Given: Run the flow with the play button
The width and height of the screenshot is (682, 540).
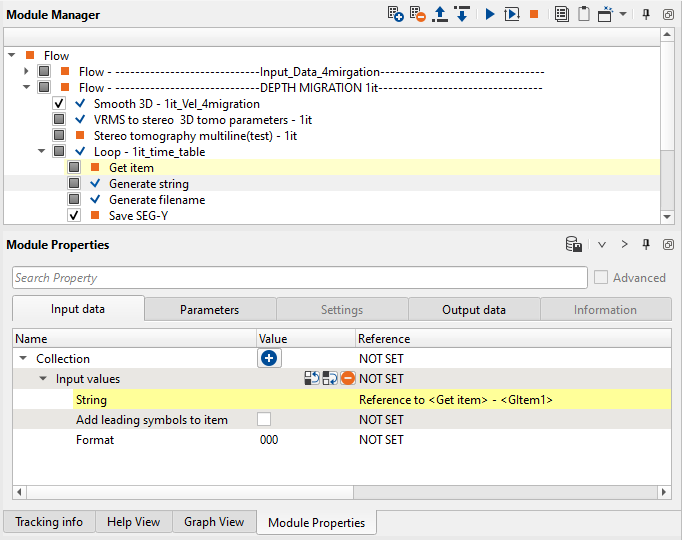Looking at the screenshot, I should point(490,15).
